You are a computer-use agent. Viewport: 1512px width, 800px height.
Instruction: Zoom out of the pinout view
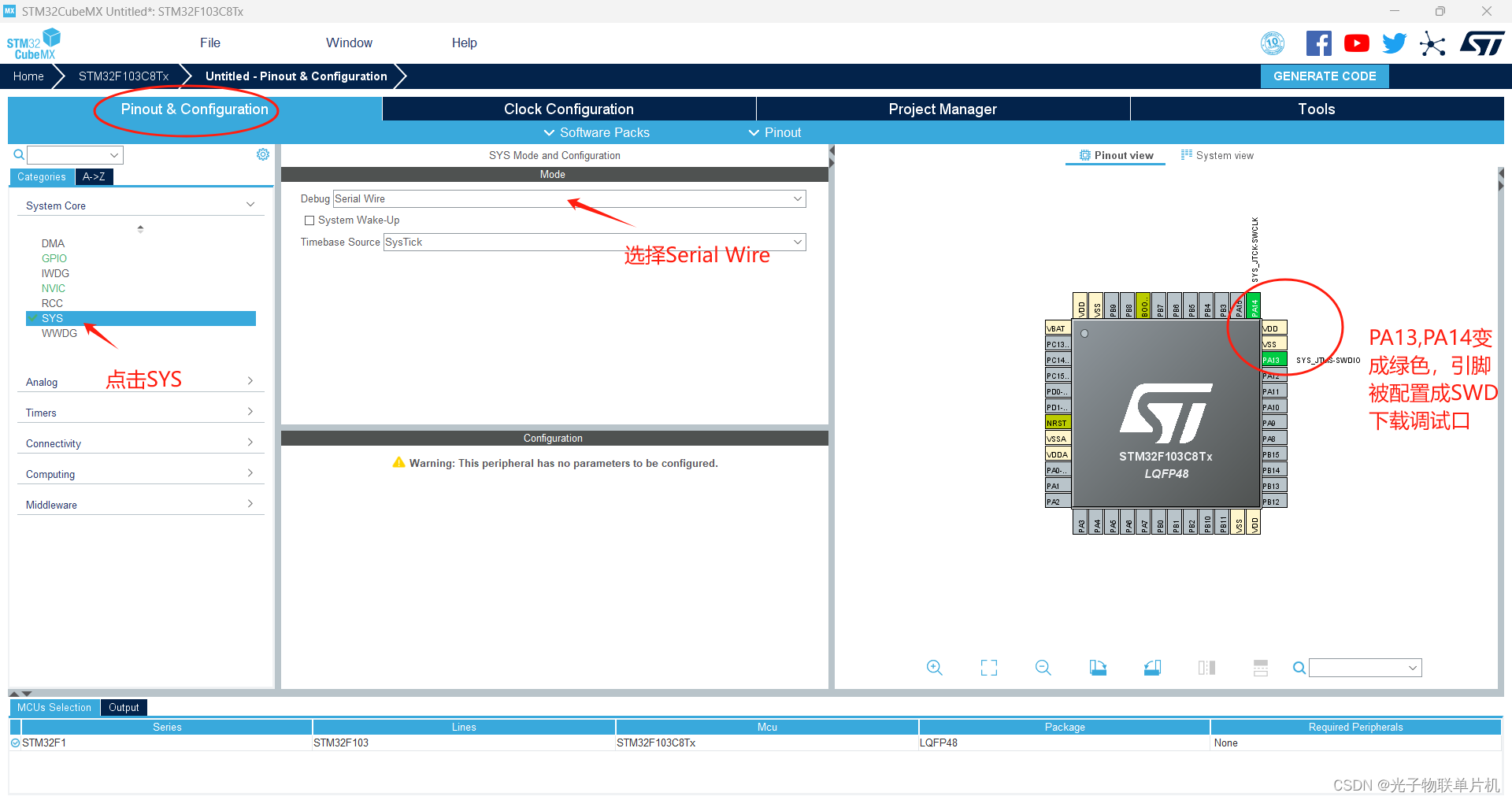pyautogui.click(x=1043, y=668)
